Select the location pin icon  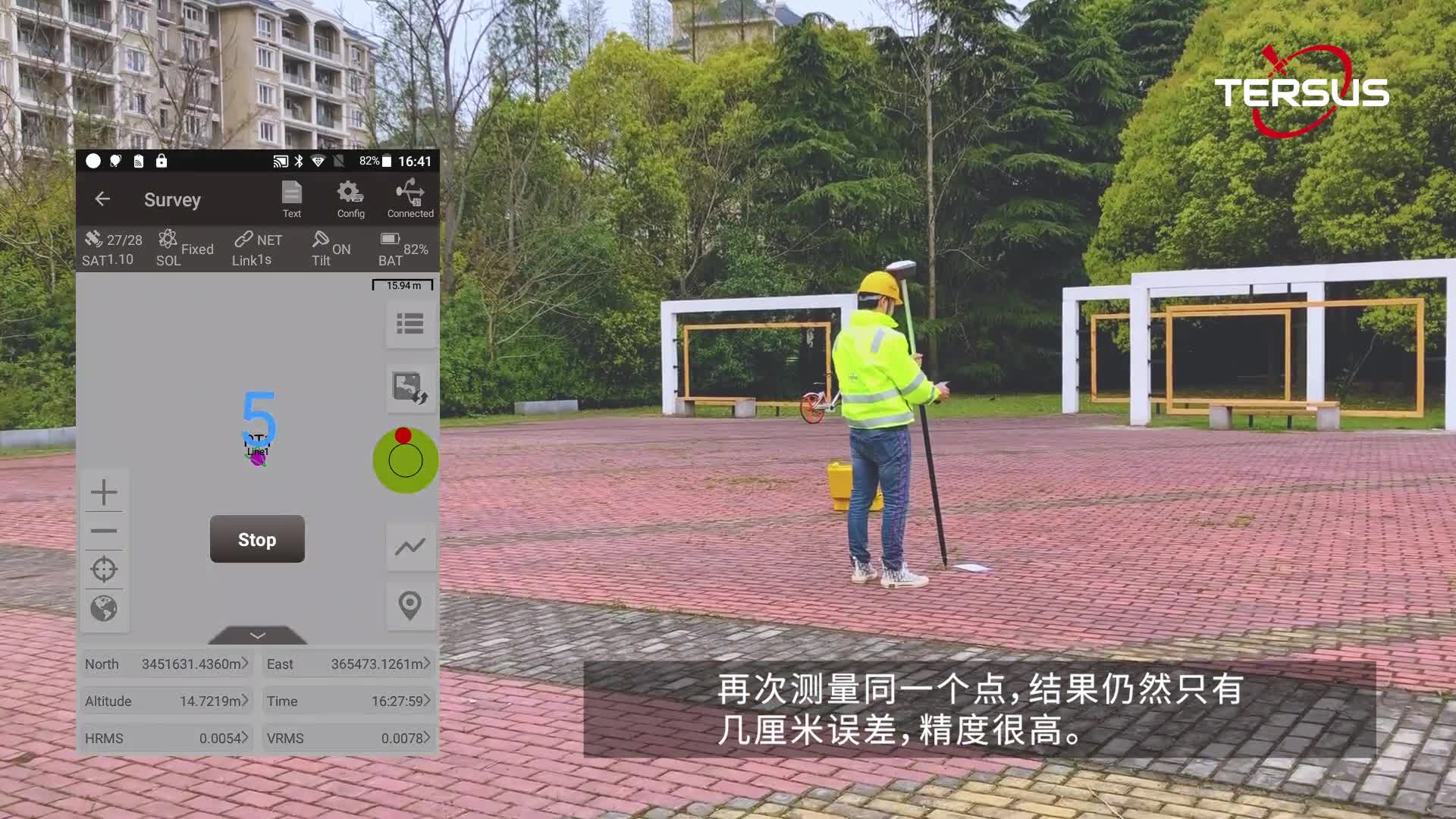click(x=409, y=604)
